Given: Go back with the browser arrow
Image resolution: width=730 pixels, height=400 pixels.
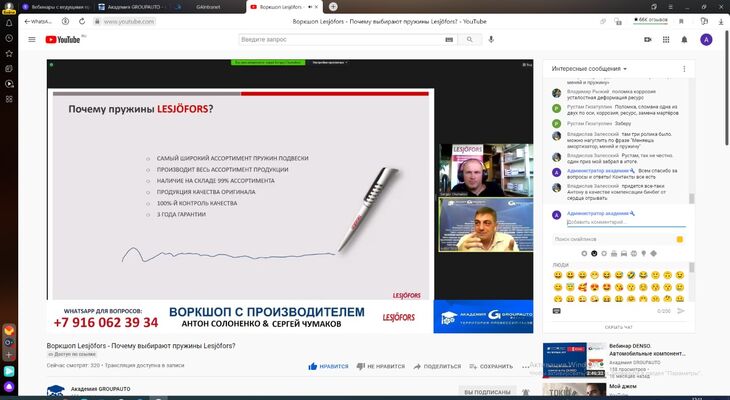Looking at the screenshot, I should [x=27, y=21].
